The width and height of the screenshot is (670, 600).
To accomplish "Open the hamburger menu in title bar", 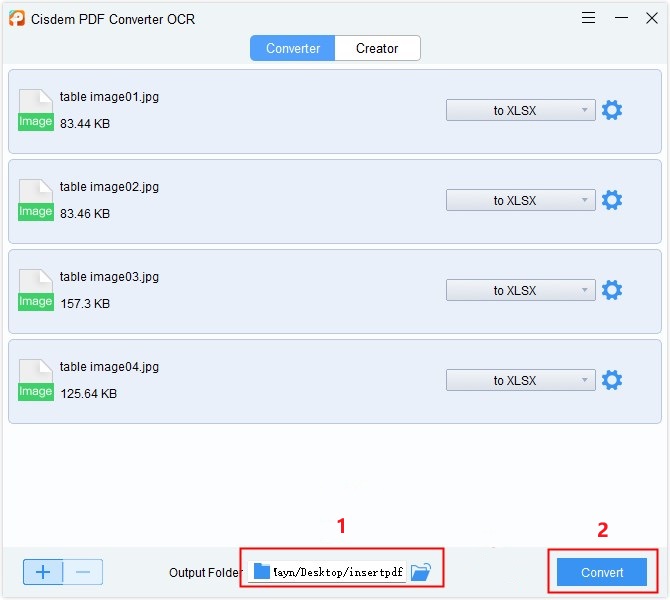I will click(x=588, y=18).
